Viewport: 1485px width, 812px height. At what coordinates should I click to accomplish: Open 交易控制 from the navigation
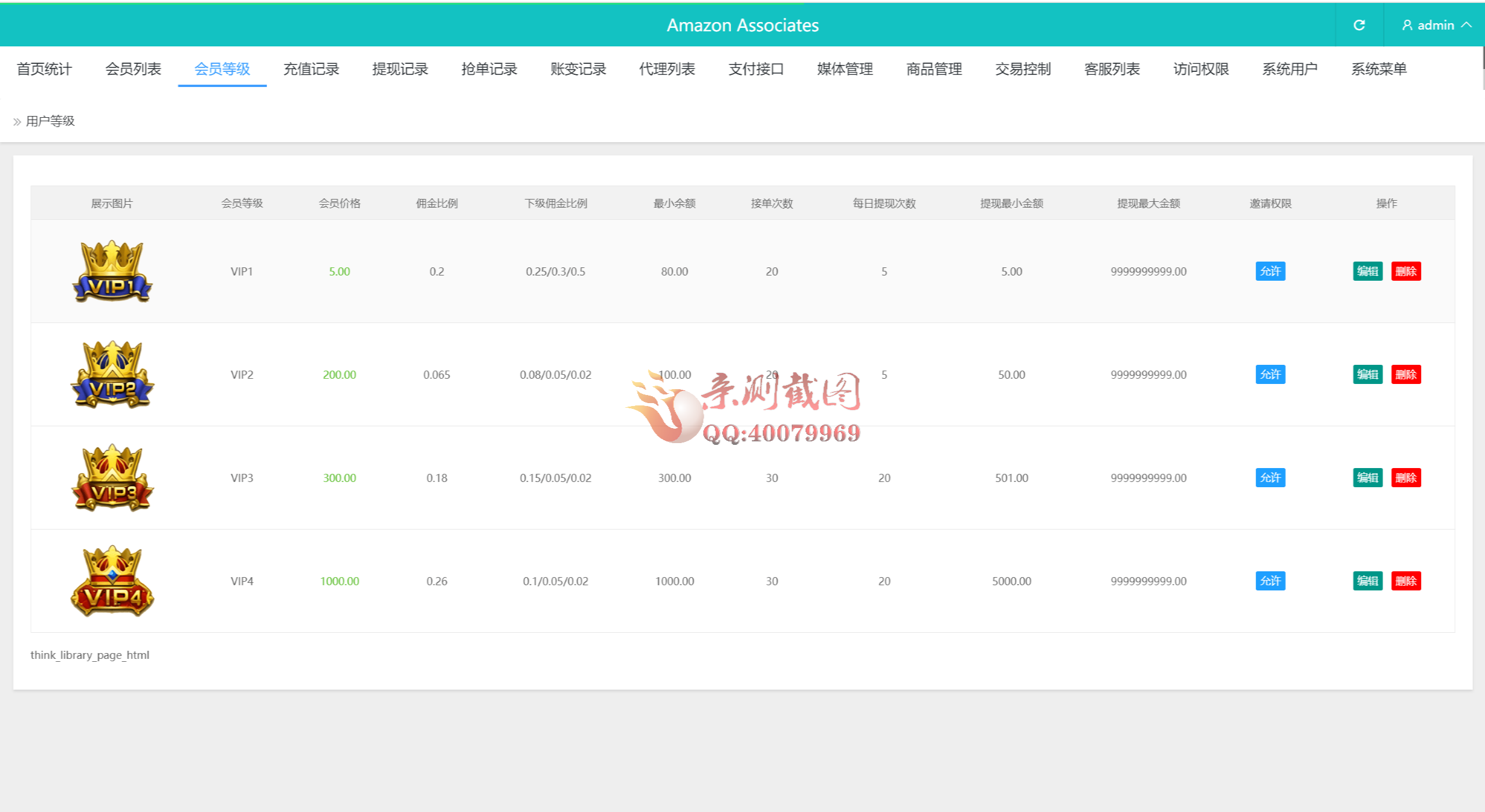(1023, 68)
